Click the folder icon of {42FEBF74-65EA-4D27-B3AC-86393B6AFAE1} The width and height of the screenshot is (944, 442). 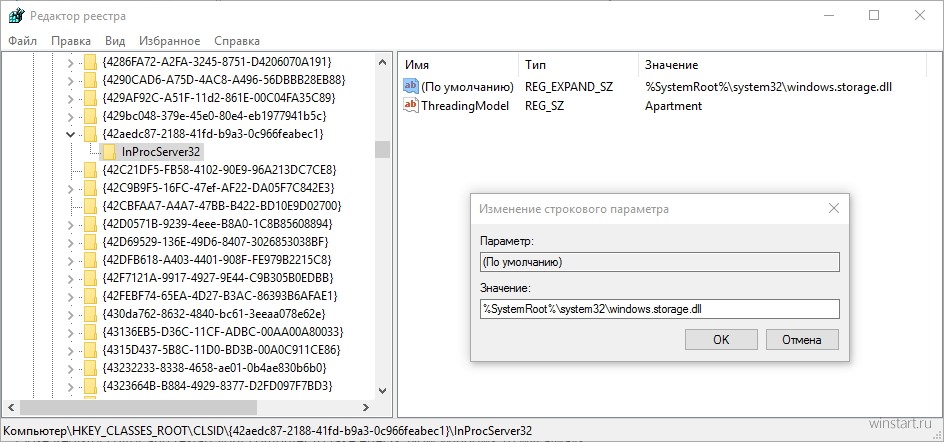pos(90,296)
